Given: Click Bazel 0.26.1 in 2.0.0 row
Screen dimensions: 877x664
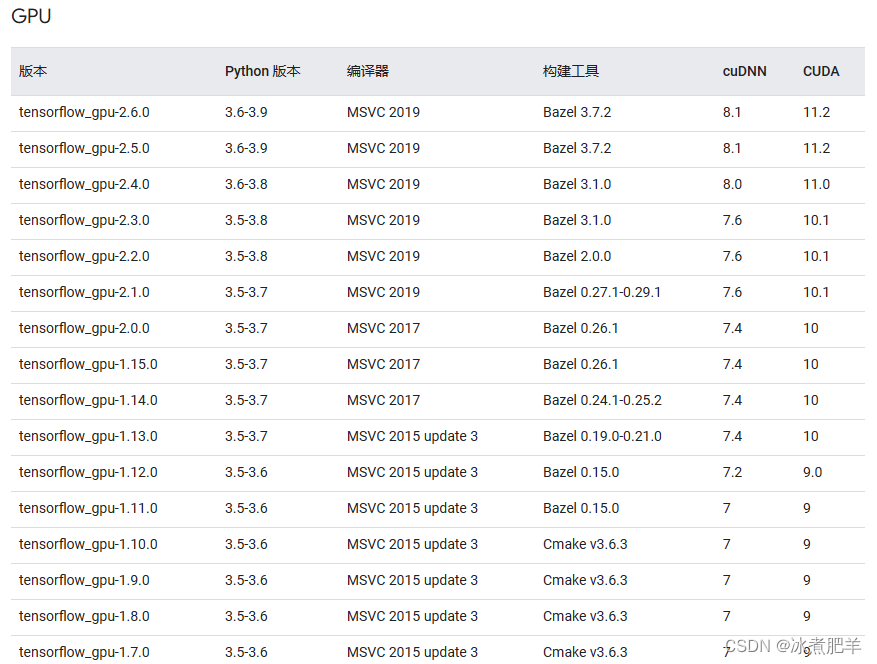Looking at the screenshot, I should coord(581,328).
